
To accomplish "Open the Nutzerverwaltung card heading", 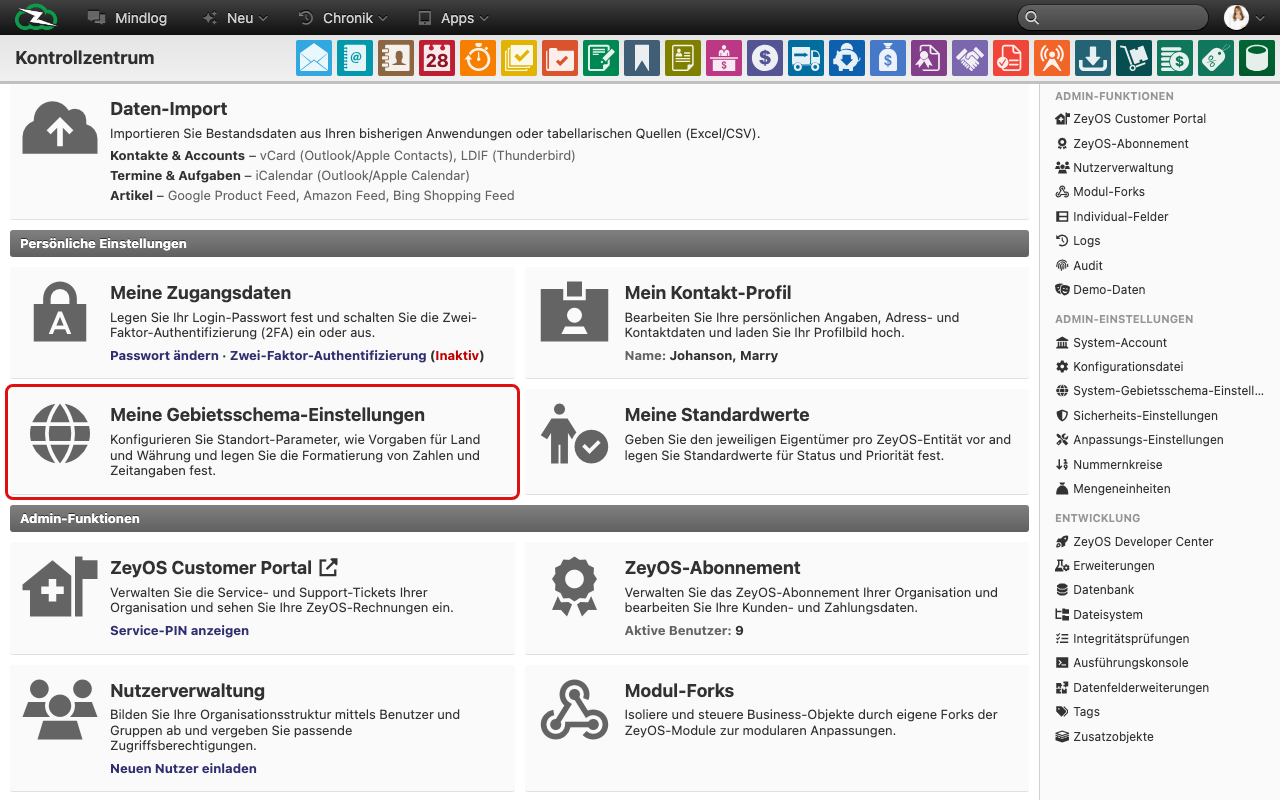I will coord(187,691).
